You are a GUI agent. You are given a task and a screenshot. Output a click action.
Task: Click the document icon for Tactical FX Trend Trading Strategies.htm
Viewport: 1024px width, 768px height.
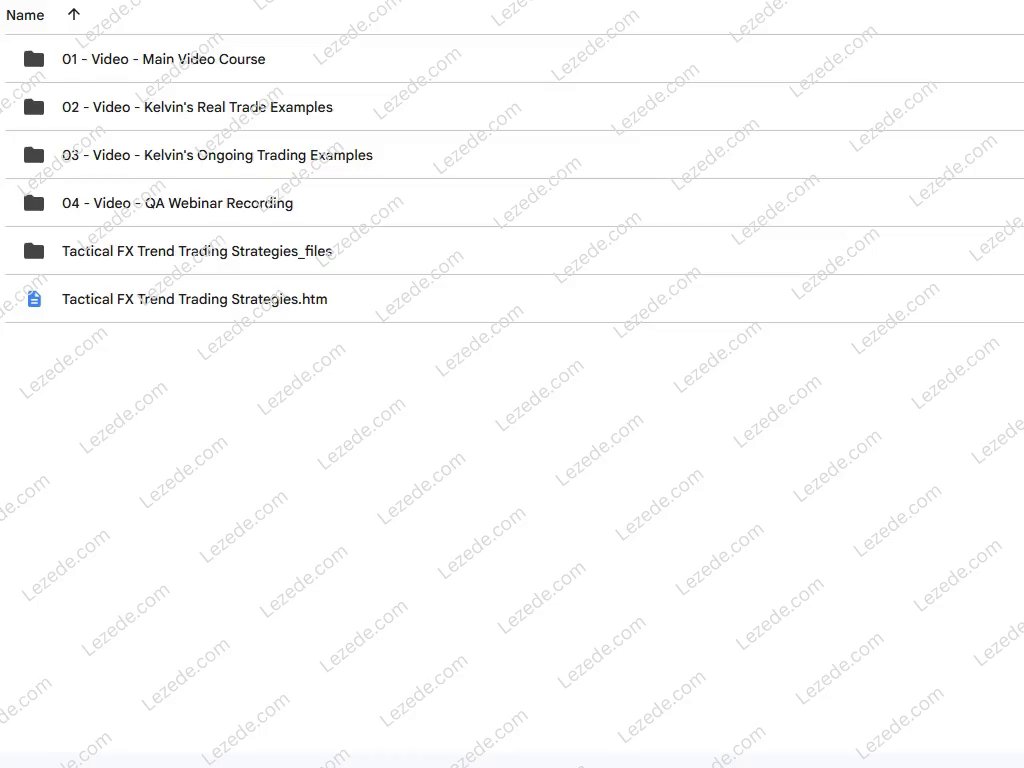click(x=35, y=299)
